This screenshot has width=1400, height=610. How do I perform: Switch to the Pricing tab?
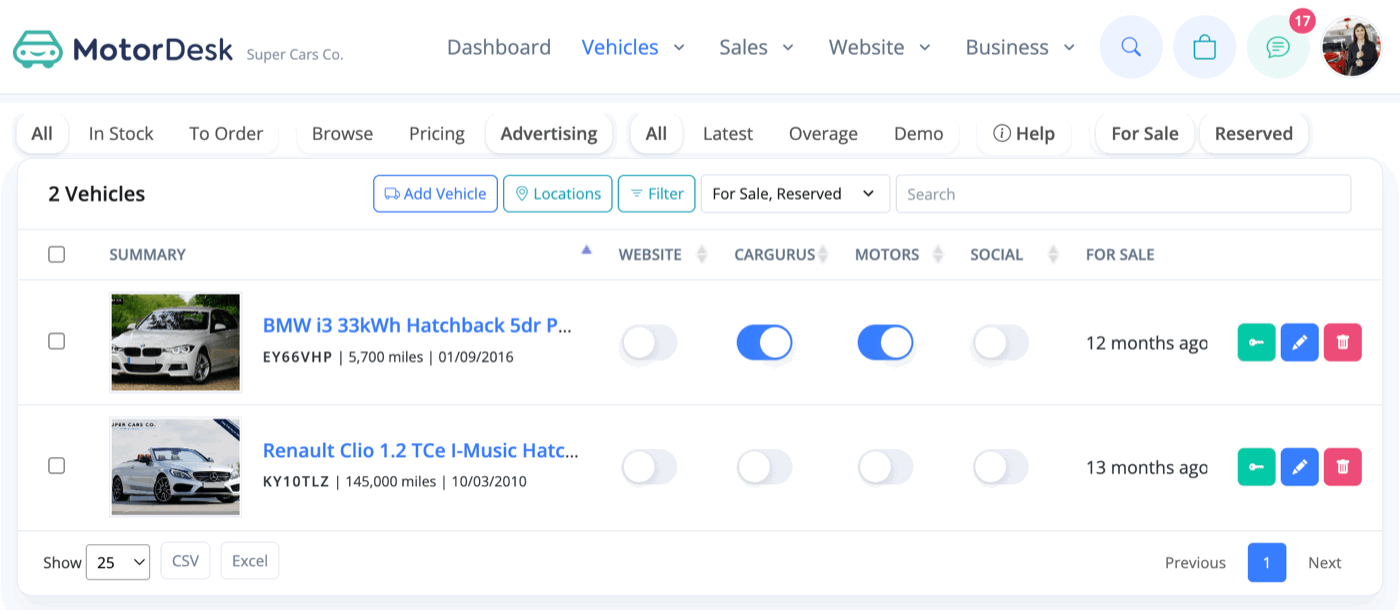click(x=437, y=134)
